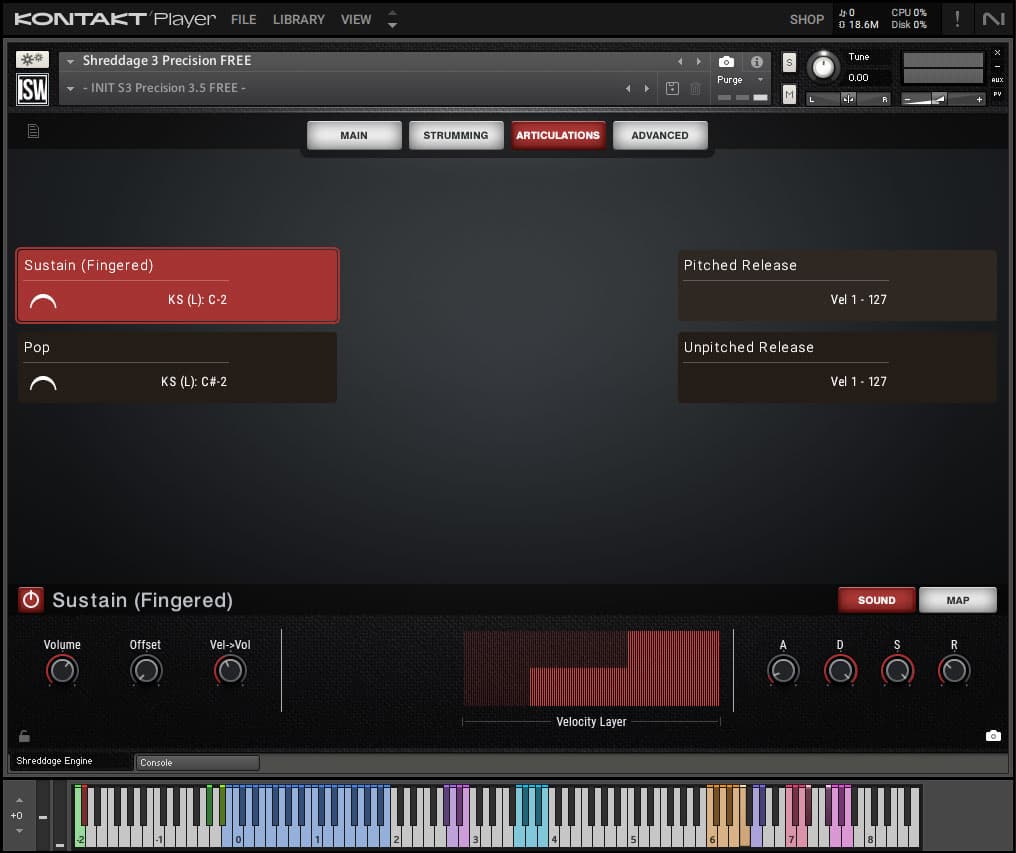
Task: Click the Velocity Layer graph
Action: [591, 668]
